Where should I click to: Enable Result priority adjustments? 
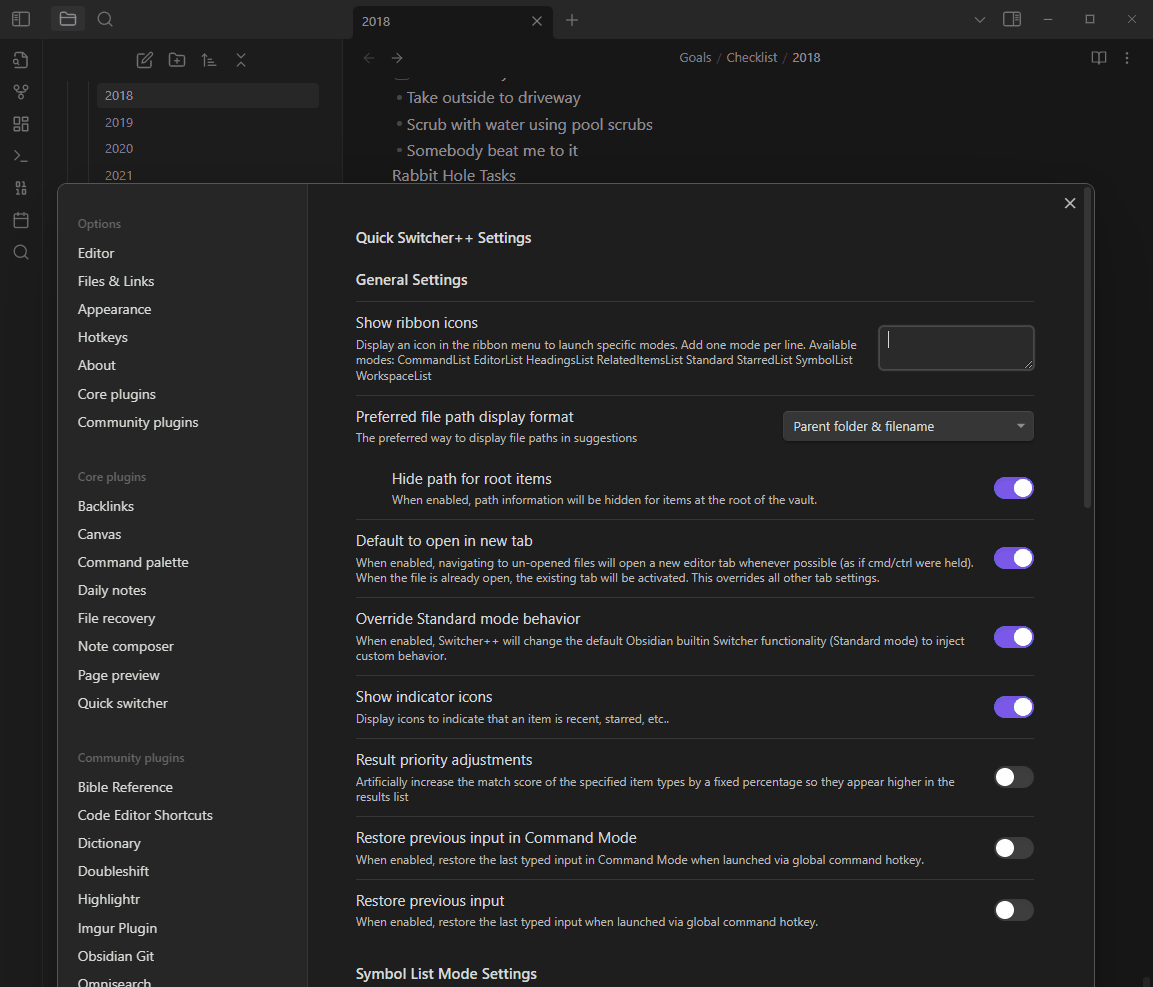point(1013,777)
